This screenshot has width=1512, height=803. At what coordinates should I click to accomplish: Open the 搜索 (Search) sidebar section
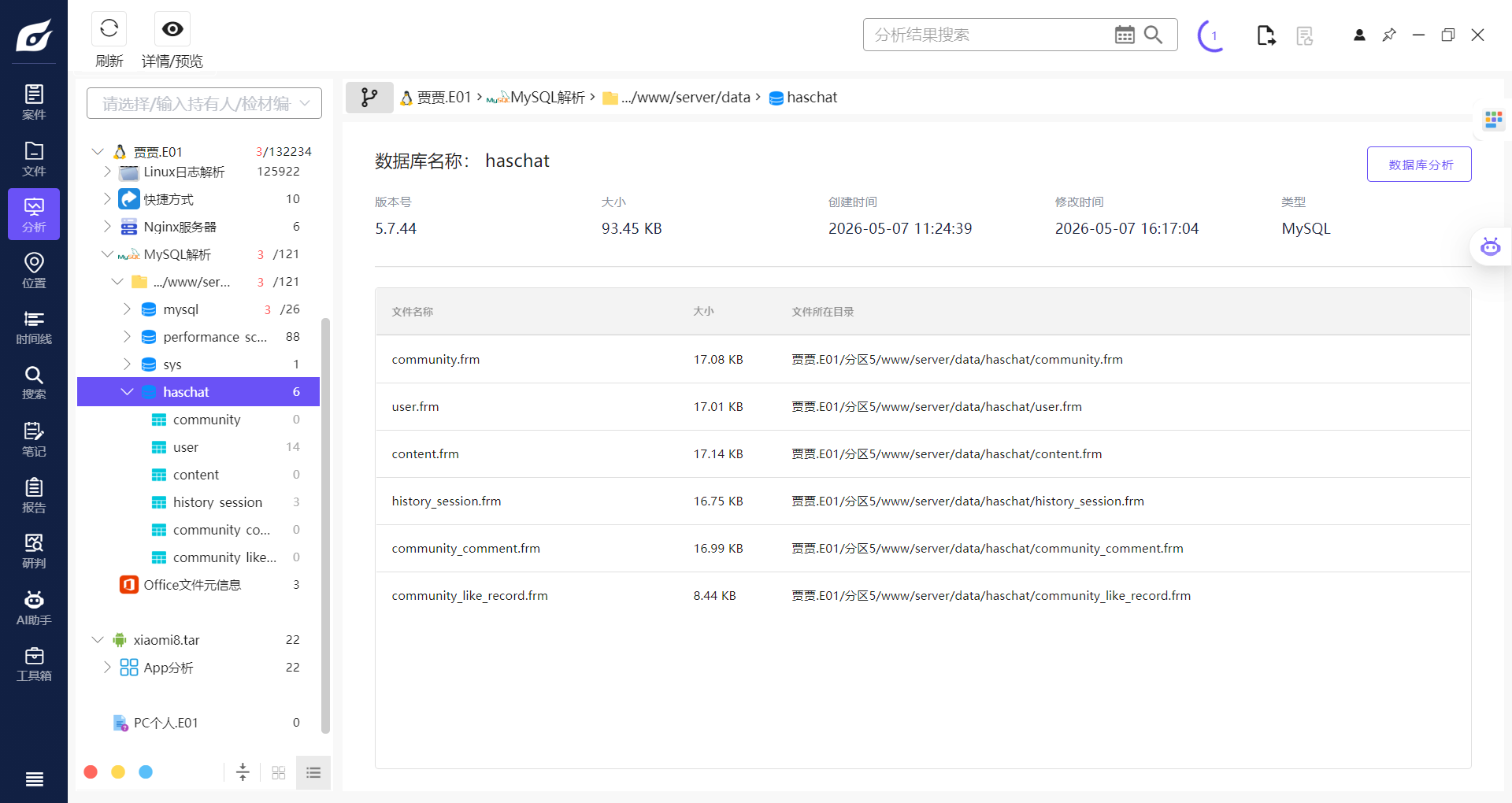(x=34, y=383)
